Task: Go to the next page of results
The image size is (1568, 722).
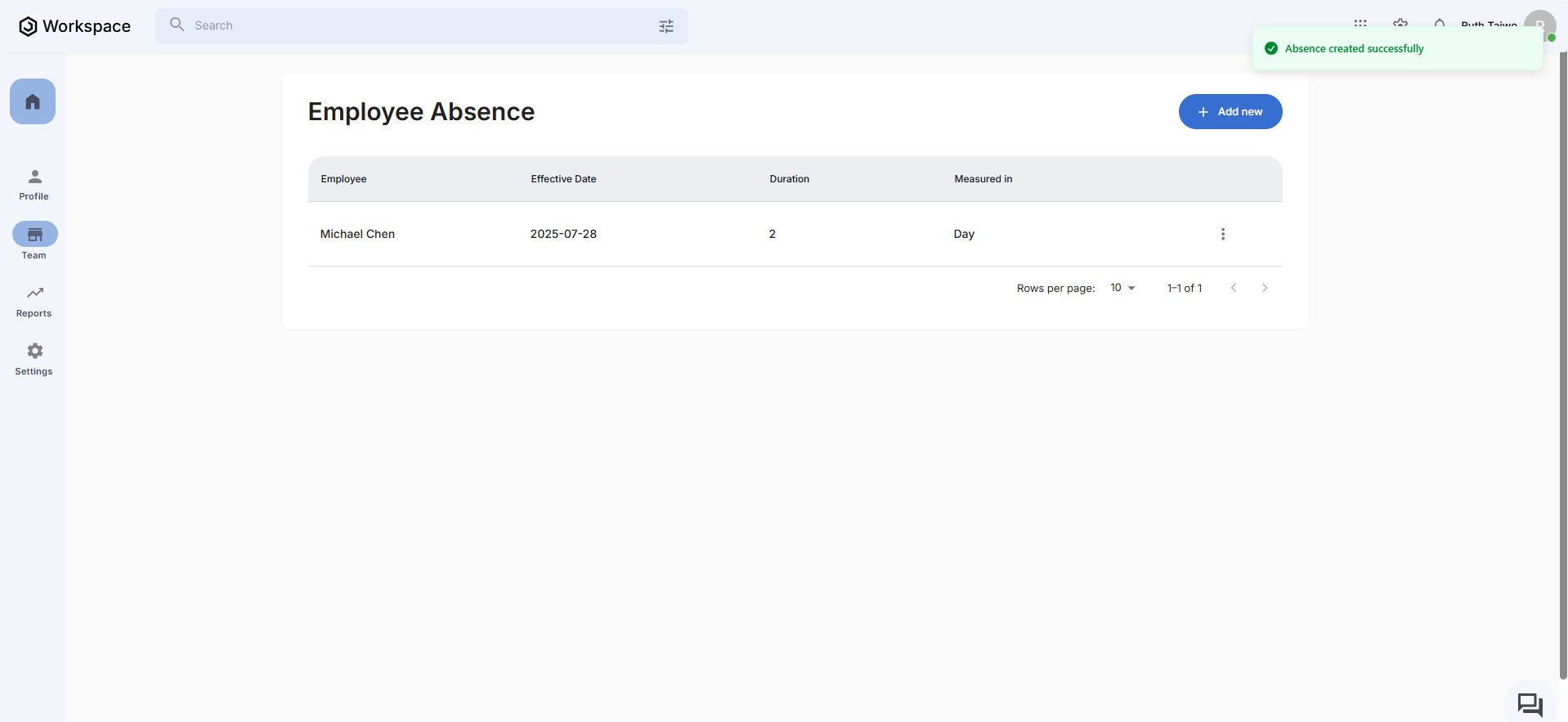Action: (x=1265, y=288)
